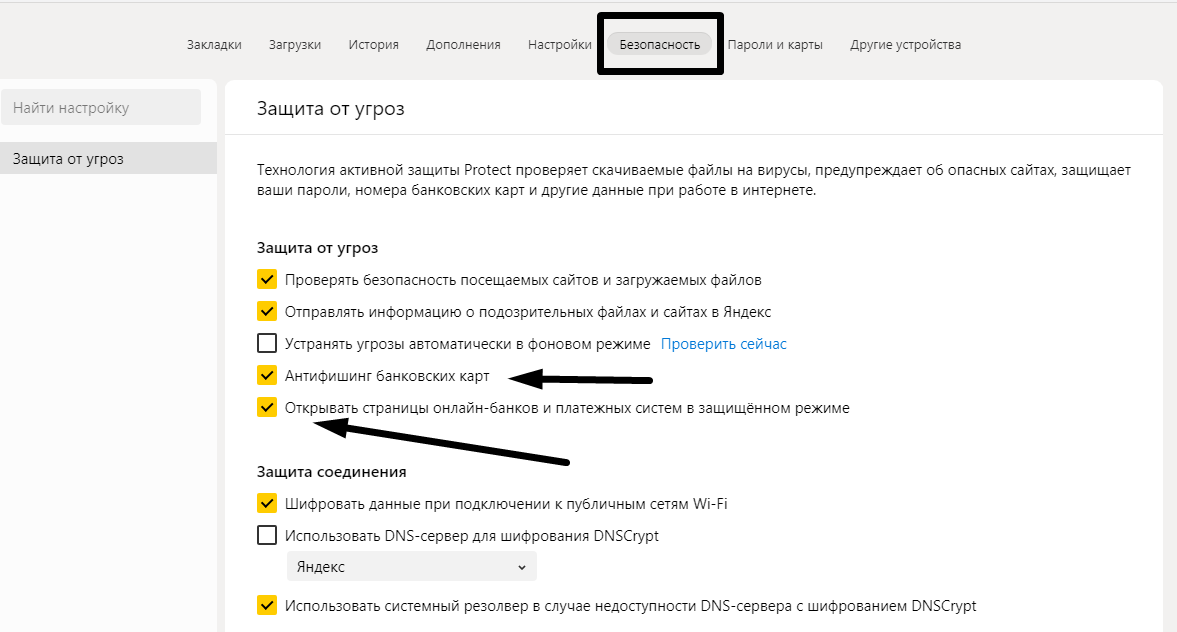This screenshot has width=1177, height=632.
Task: Uncheck Шифровать данные в публичных Wi-Fi
Action: tap(266, 503)
